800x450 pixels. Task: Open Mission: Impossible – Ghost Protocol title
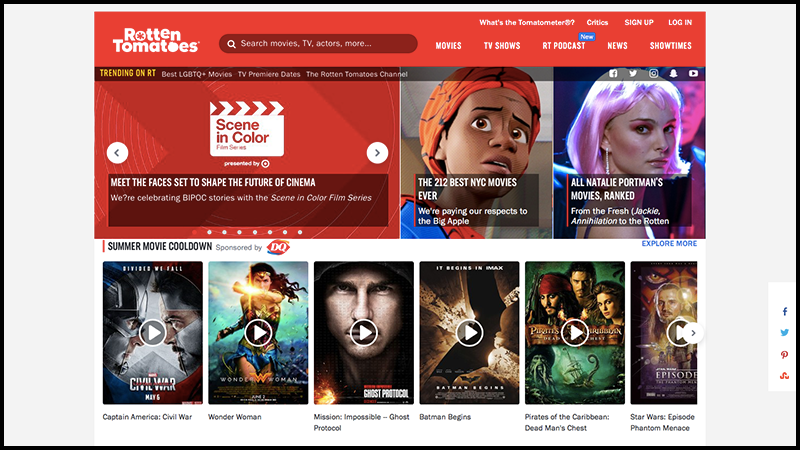tap(361, 422)
